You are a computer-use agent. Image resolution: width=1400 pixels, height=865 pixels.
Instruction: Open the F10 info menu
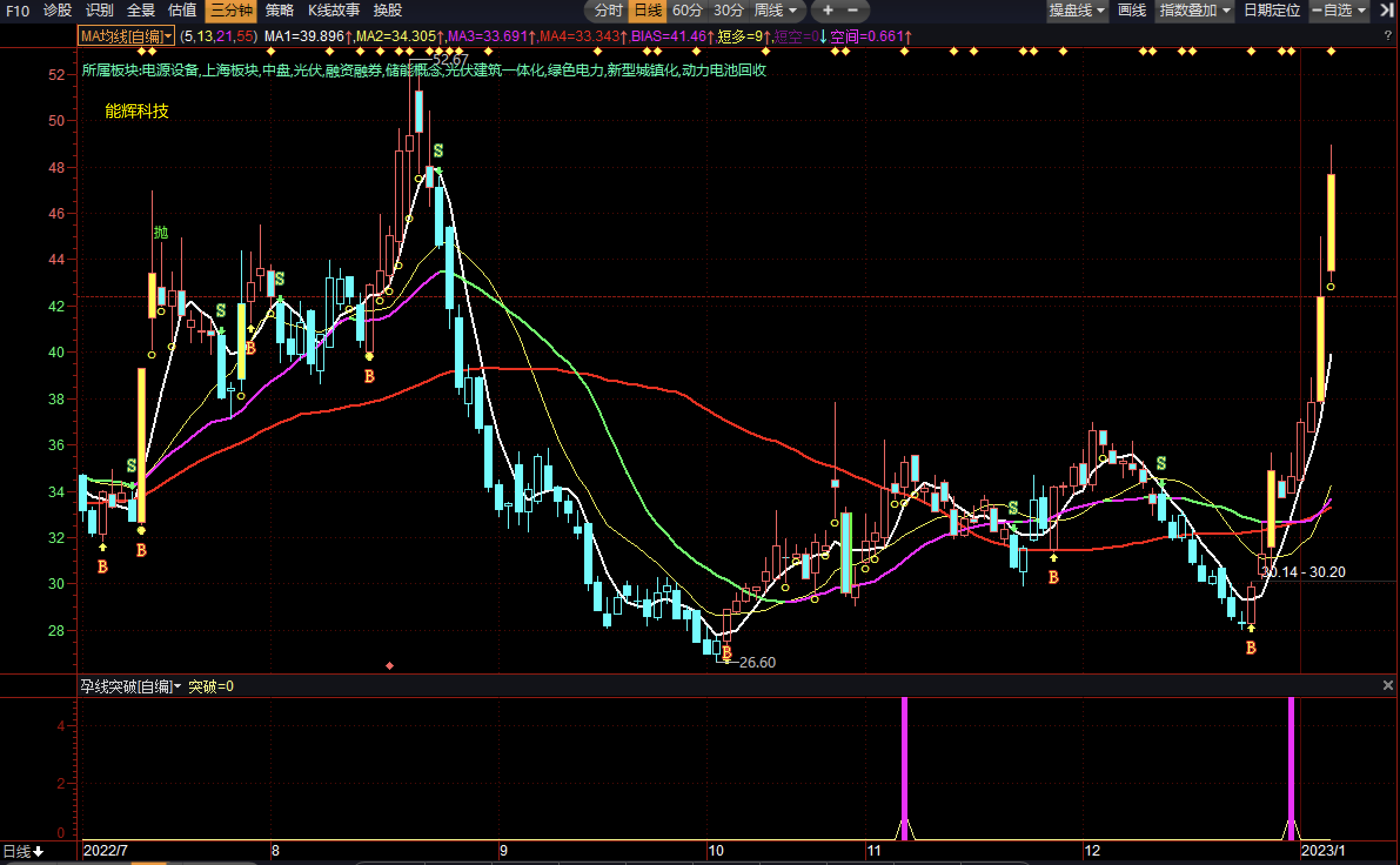(18, 10)
